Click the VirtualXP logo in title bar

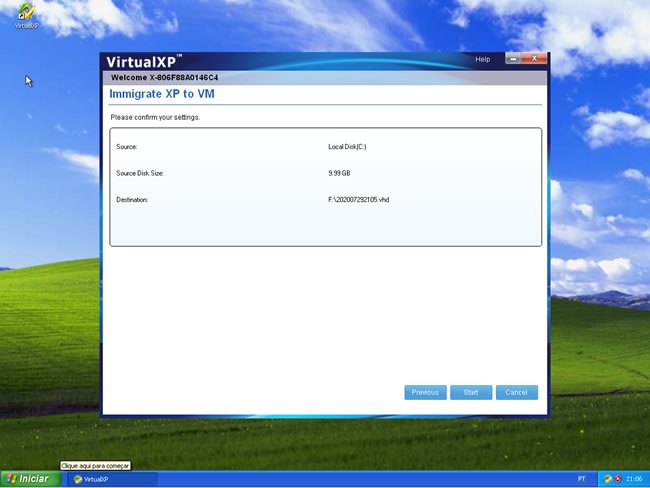tap(144, 60)
